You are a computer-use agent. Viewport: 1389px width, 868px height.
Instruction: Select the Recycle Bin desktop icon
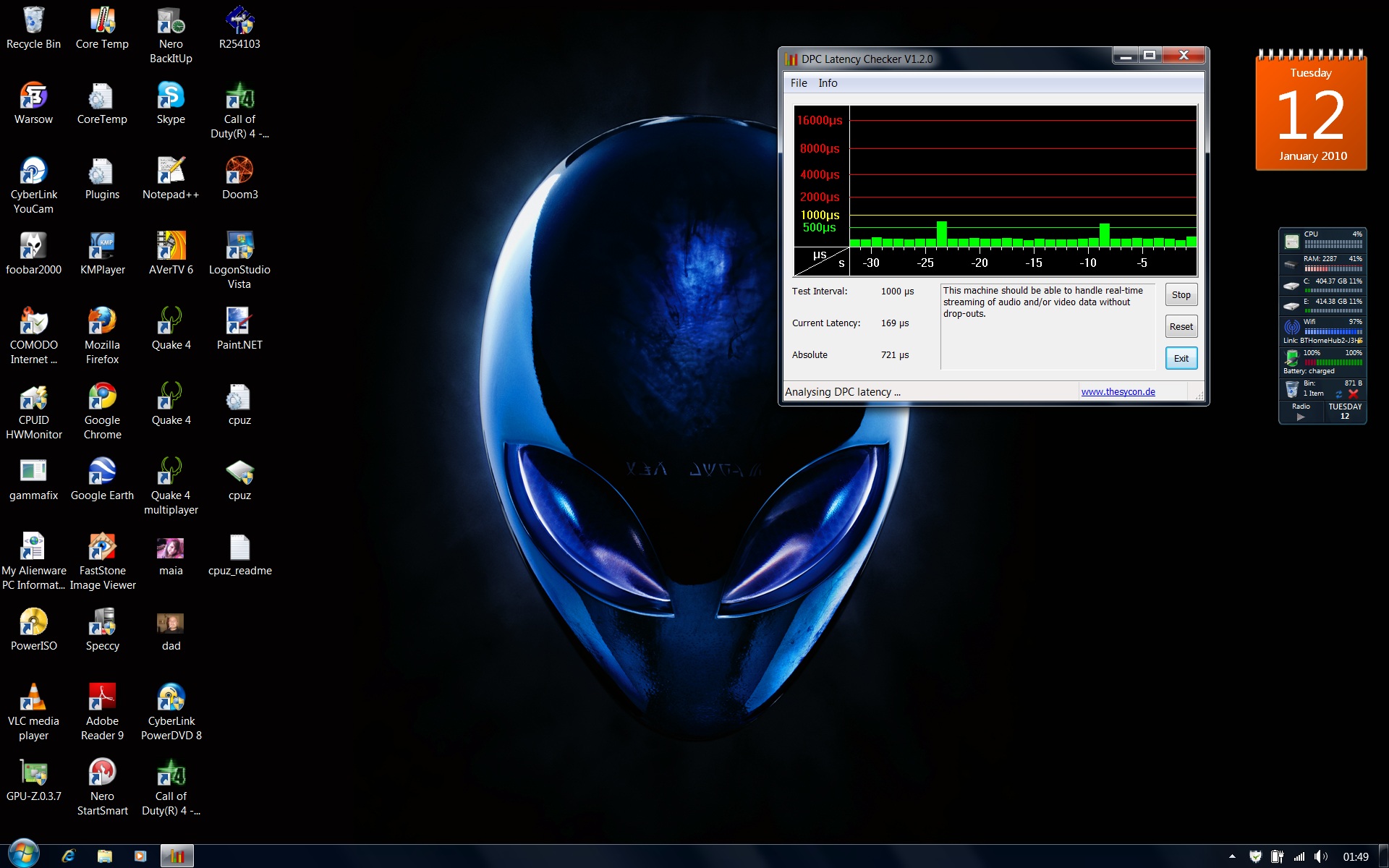[x=33, y=29]
